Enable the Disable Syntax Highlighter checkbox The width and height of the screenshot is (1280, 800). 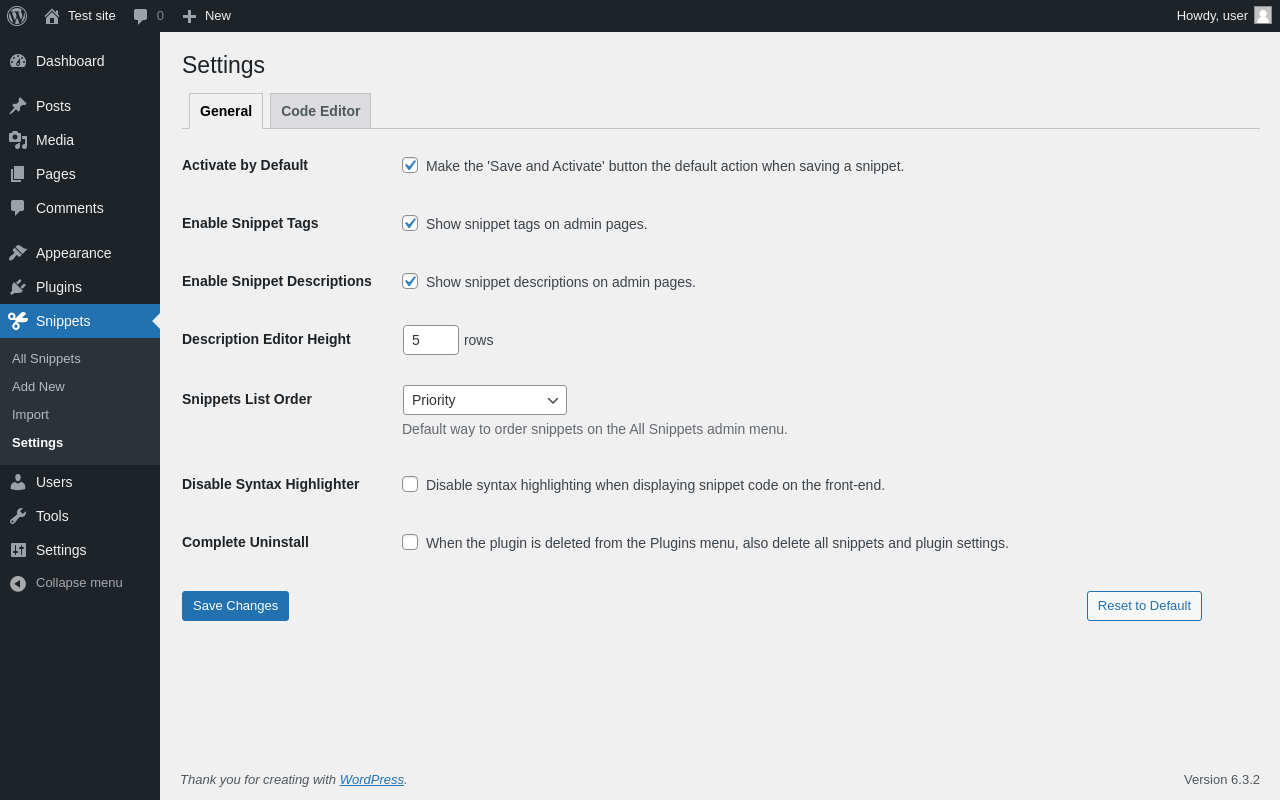pos(410,484)
